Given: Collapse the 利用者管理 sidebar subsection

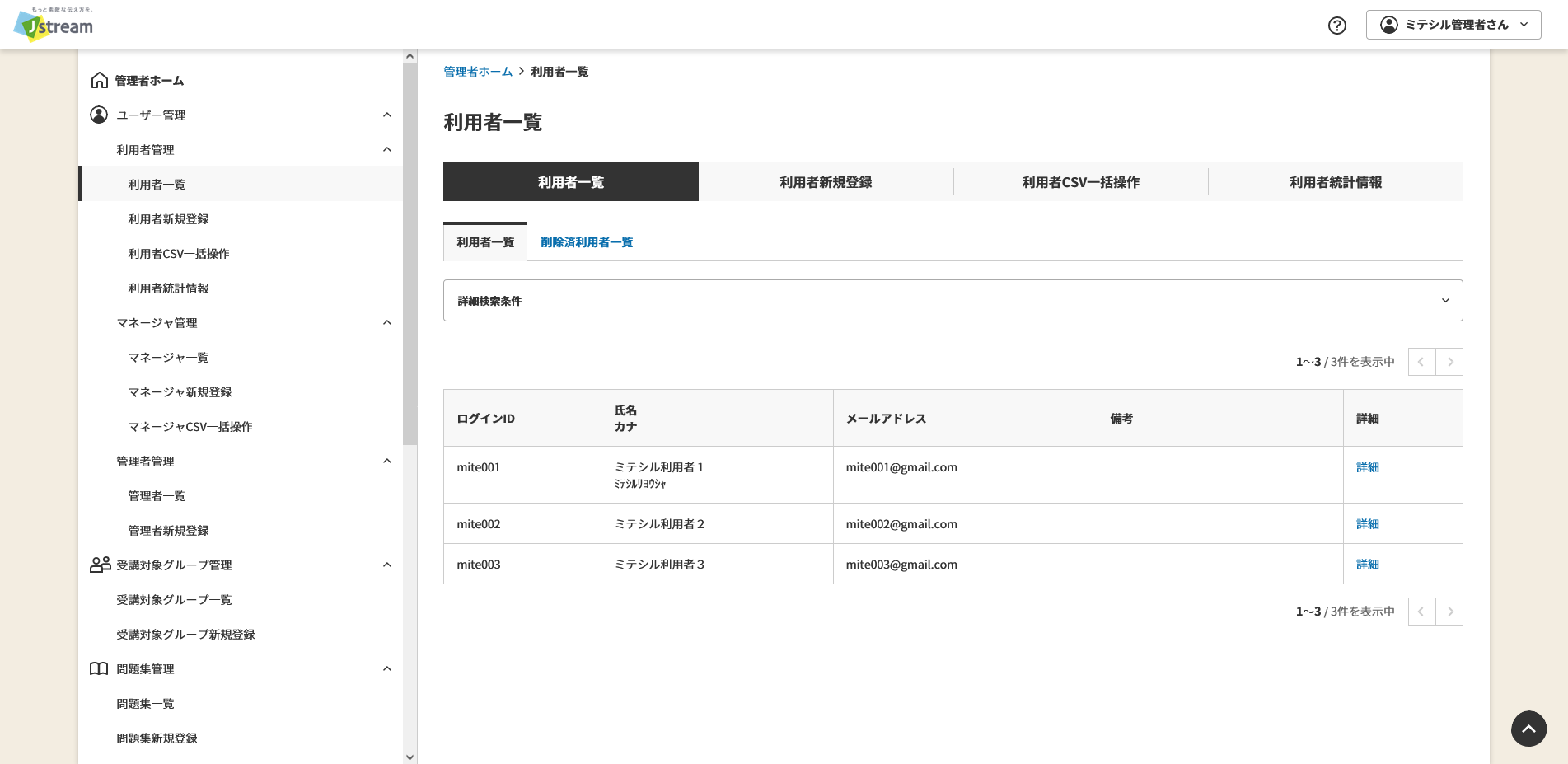Looking at the screenshot, I should coord(387,149).
